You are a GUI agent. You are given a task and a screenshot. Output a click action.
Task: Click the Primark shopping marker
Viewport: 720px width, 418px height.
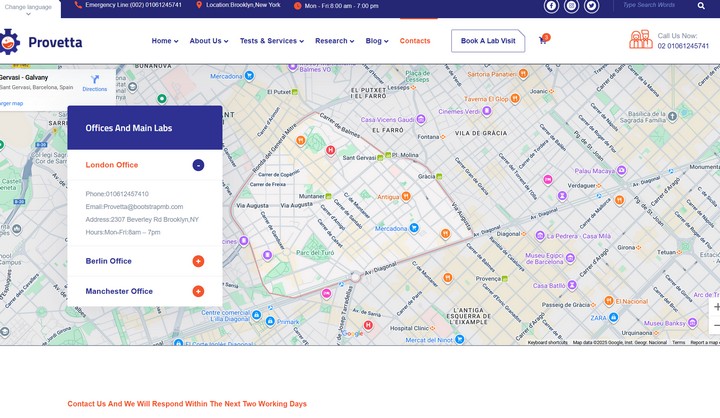coord(270,321)
